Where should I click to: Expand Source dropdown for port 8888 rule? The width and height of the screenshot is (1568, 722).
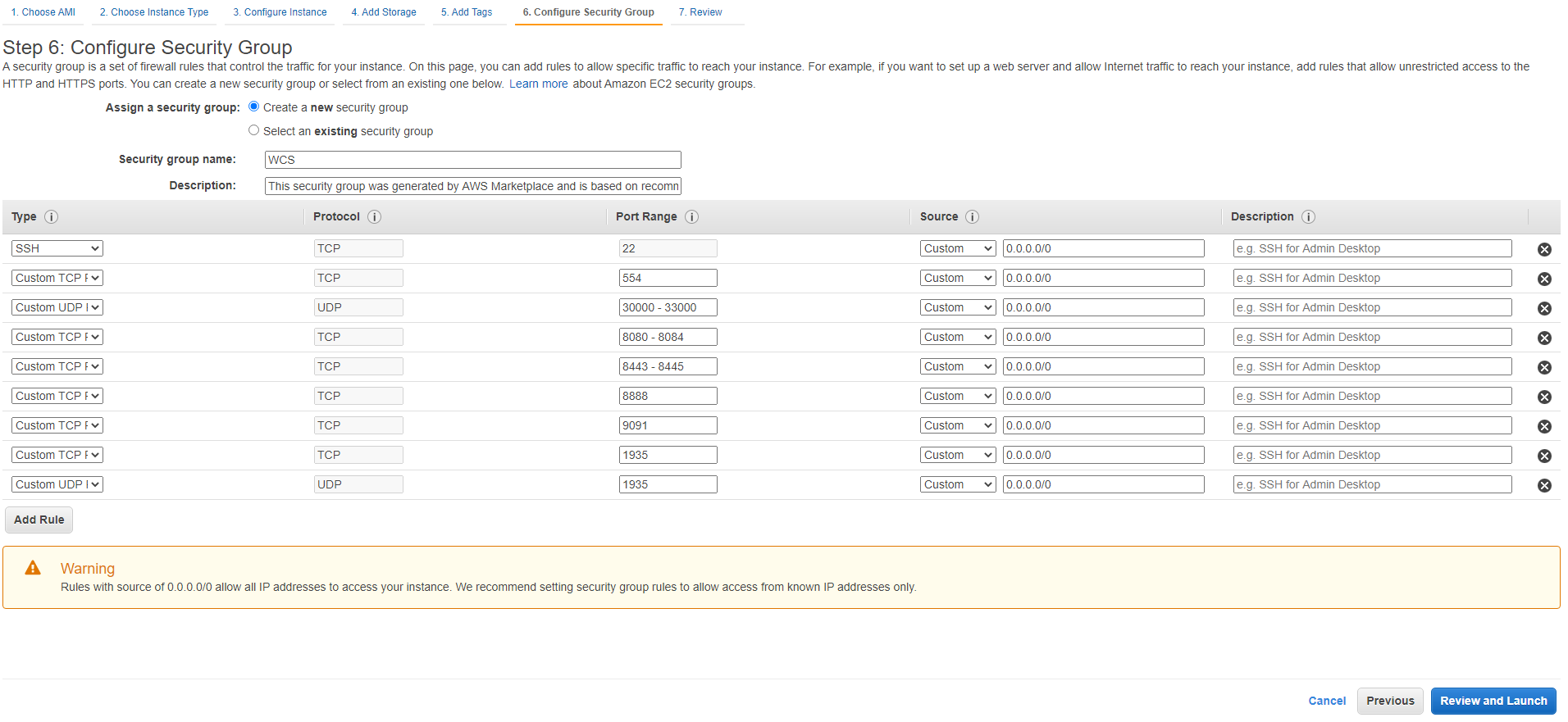pyautogui.click(x=957, y=396)
